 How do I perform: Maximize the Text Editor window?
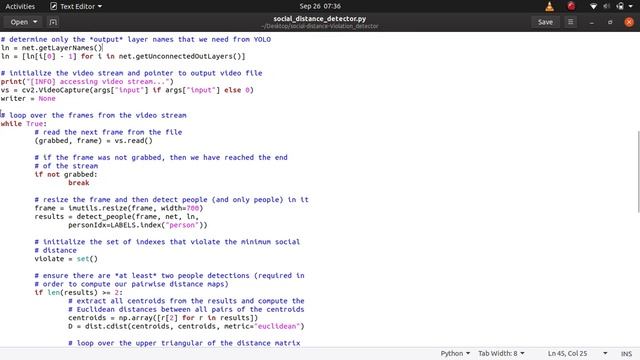click(x=610, y=22)
